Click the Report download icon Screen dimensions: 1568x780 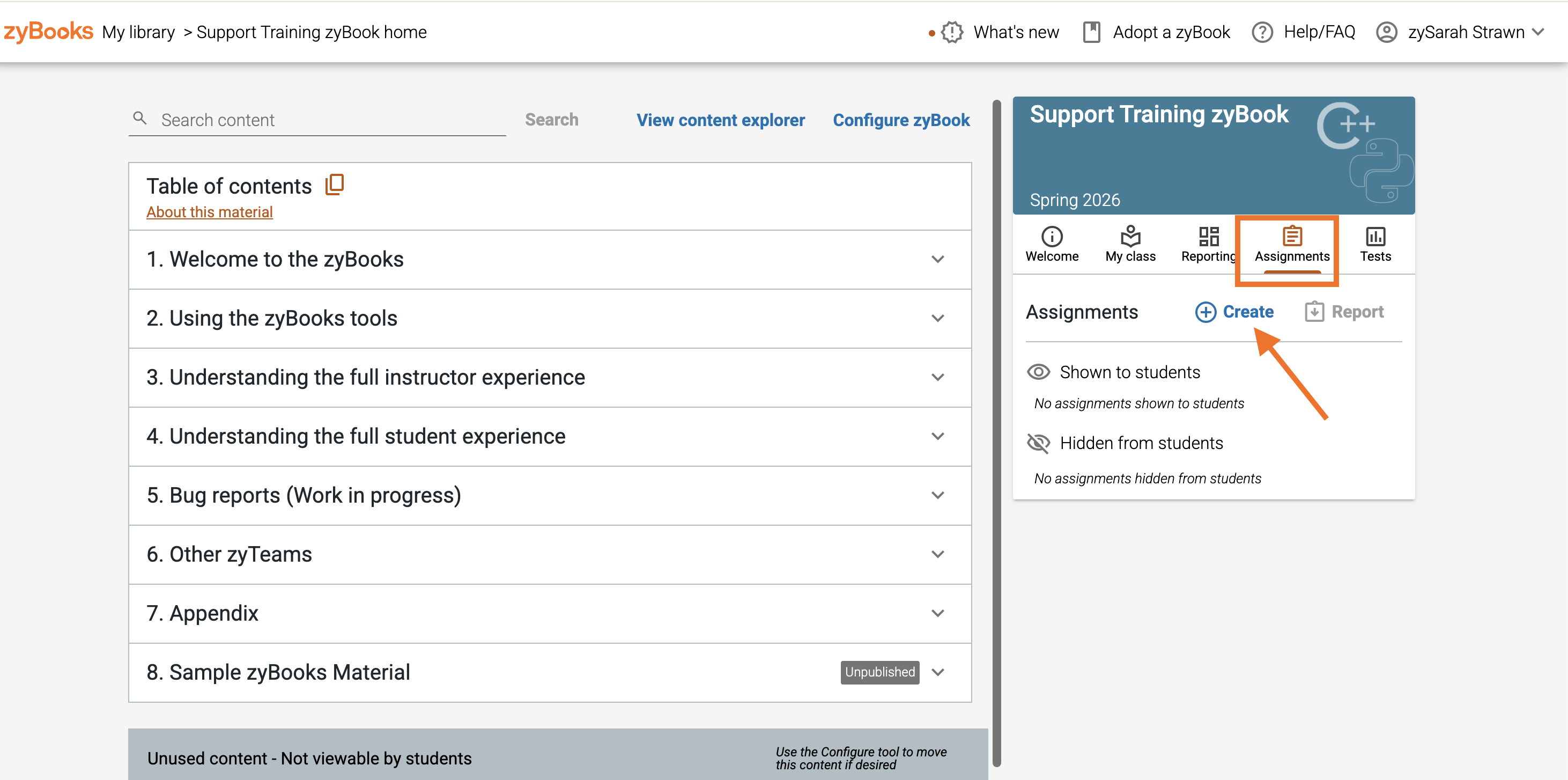click(1314, 312)
